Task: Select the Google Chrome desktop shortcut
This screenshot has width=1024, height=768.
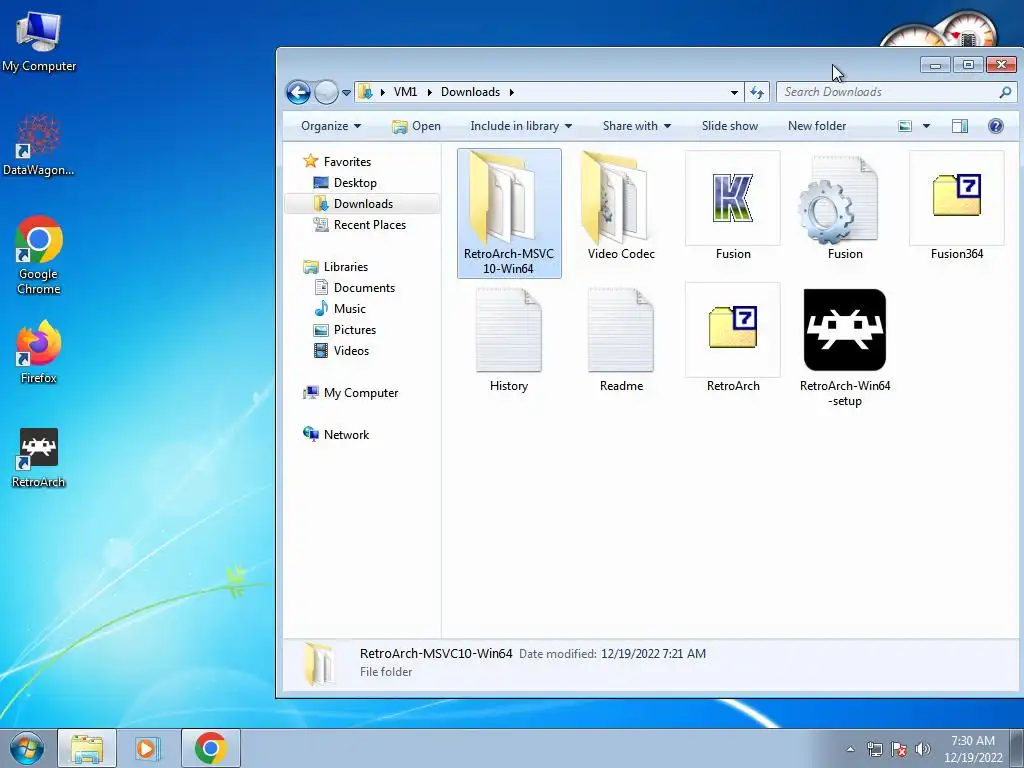Action: pos(39,255)
